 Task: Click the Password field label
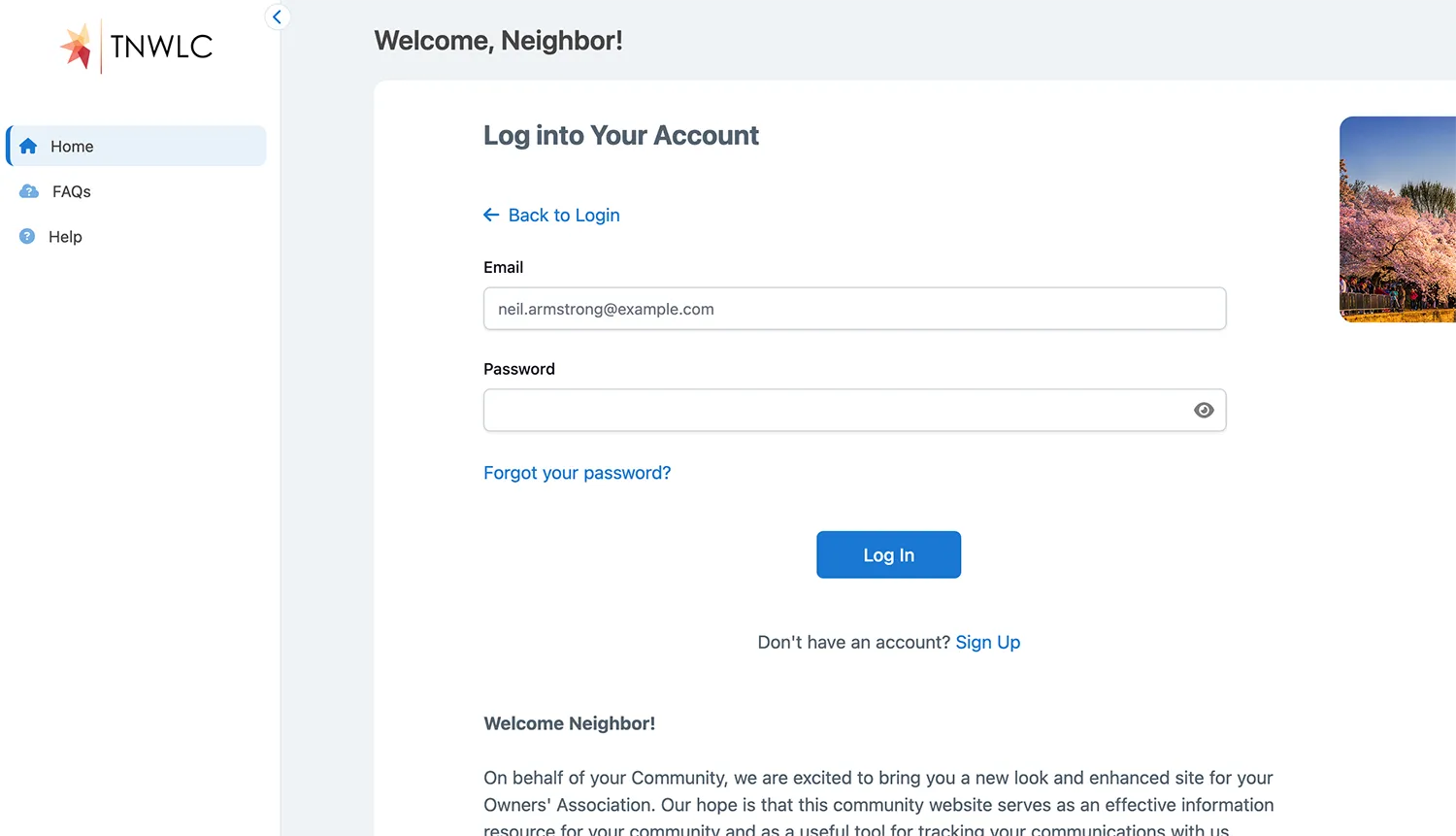[x=518, y=369]
